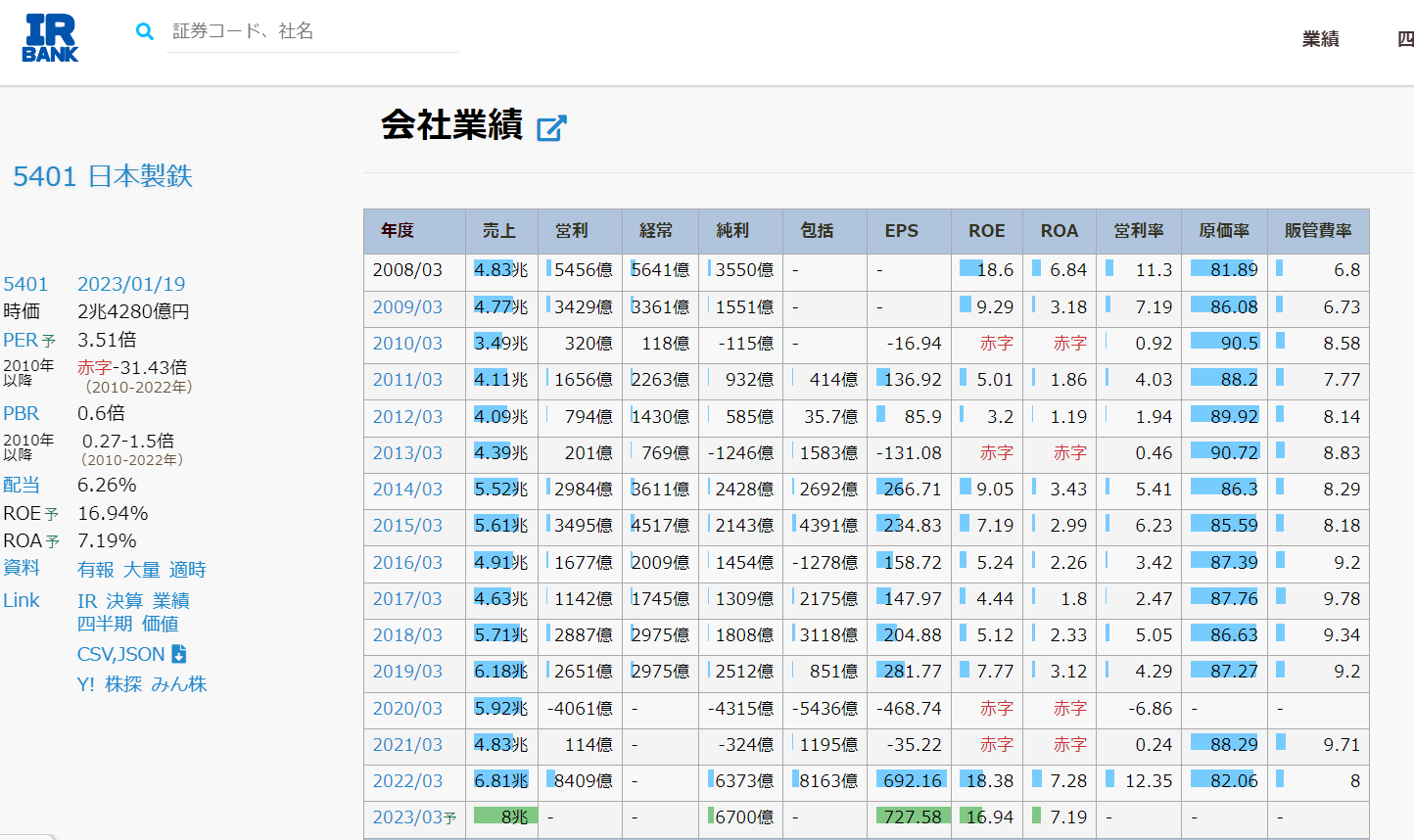Click the 原価率 column header

click(1224, 231)
